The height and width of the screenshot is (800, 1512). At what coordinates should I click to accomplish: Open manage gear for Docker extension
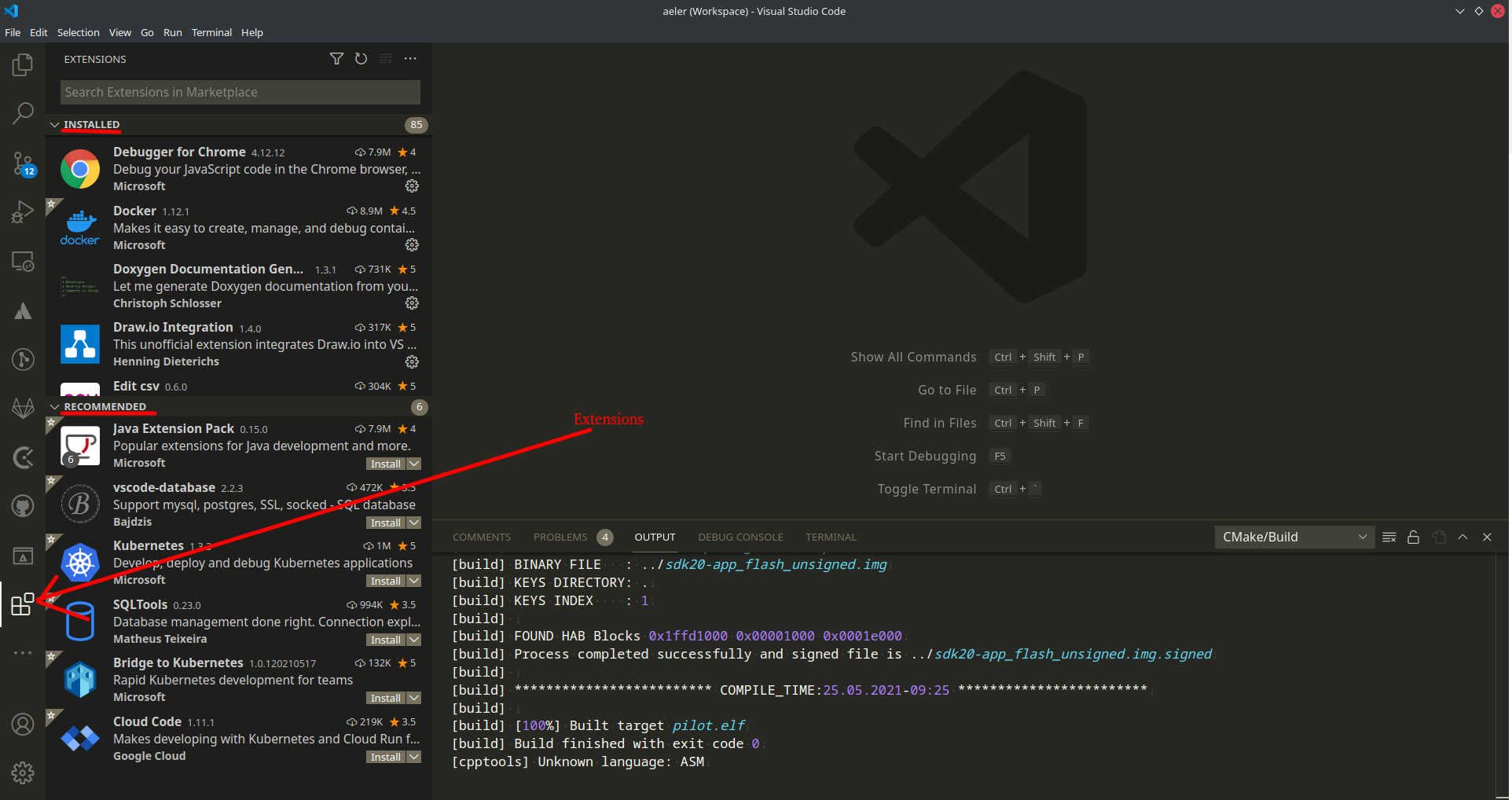(x=412, y=245)
